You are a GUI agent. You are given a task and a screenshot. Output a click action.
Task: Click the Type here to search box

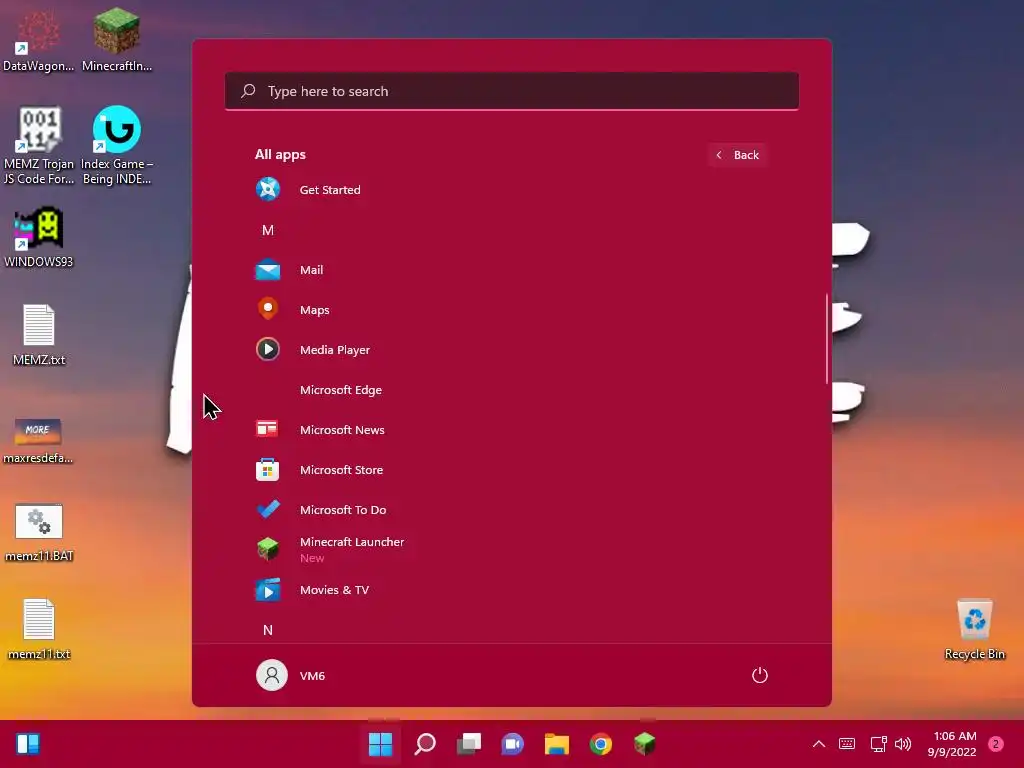pos(511,91)
